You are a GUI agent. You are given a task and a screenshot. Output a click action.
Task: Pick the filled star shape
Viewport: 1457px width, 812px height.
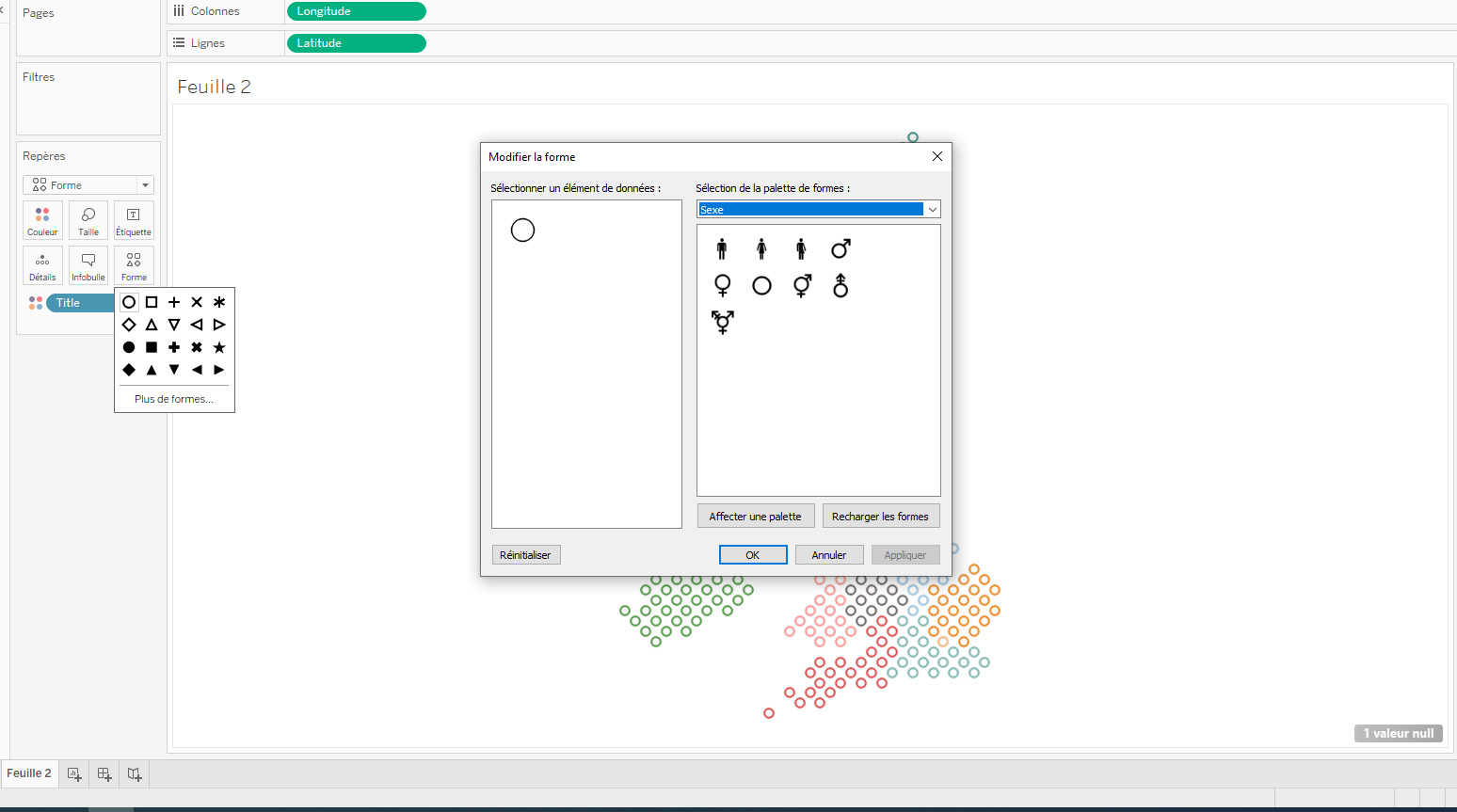[219, 347]
